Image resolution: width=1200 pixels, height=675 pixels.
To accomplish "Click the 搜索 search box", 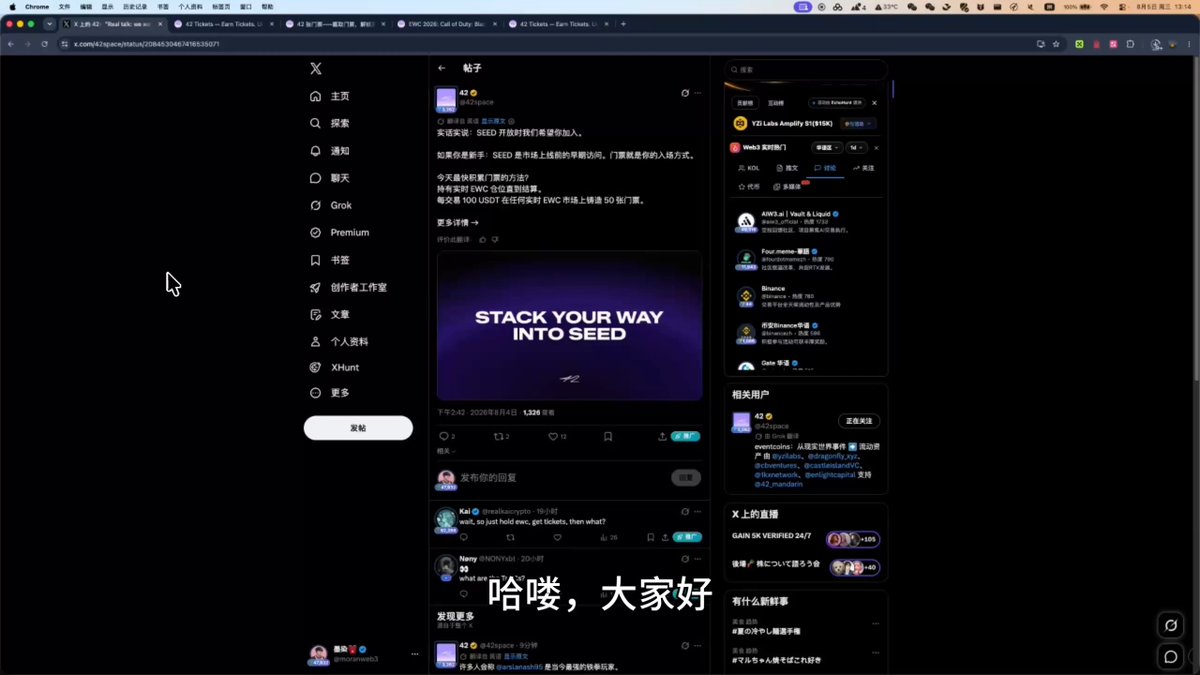I will 806,70.
